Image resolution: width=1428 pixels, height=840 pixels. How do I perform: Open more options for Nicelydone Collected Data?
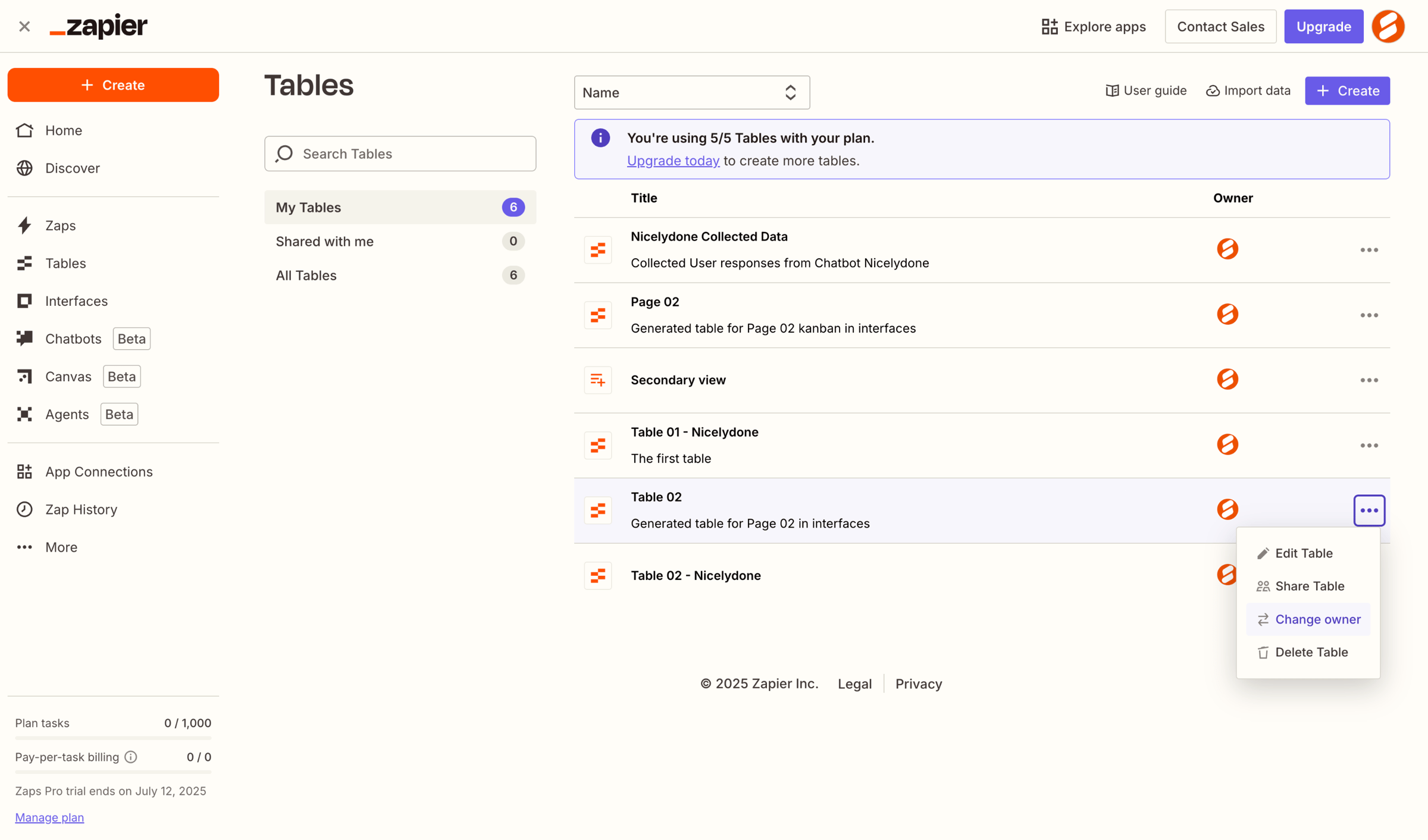(1369, 250)
